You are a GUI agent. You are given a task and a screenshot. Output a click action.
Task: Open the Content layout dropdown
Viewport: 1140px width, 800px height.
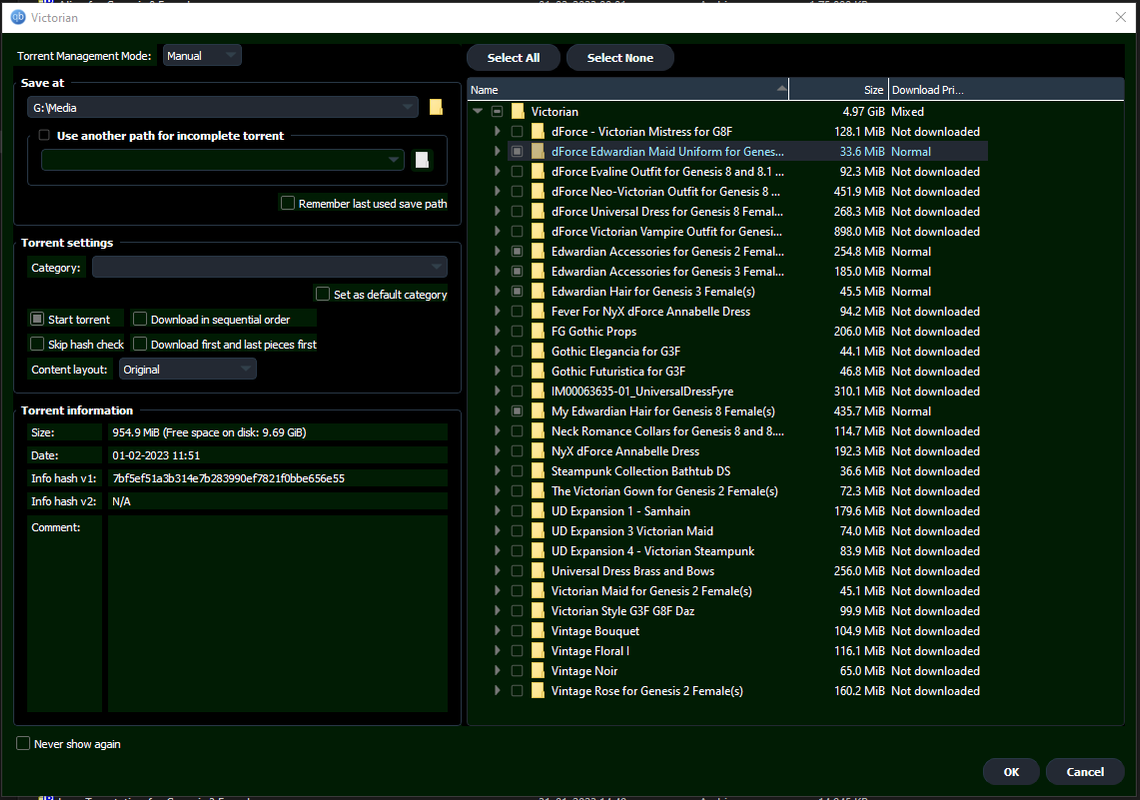(188, 369)
